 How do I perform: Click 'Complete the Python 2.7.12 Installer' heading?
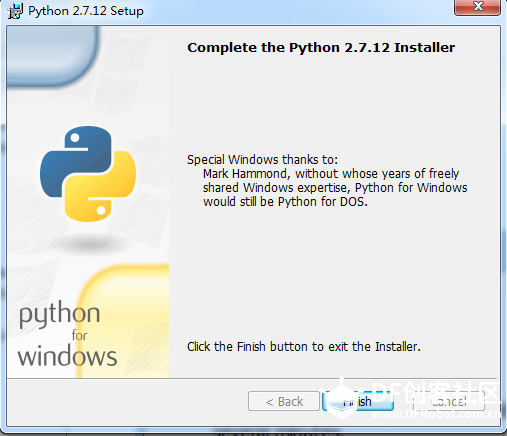[x=321, y=48]
